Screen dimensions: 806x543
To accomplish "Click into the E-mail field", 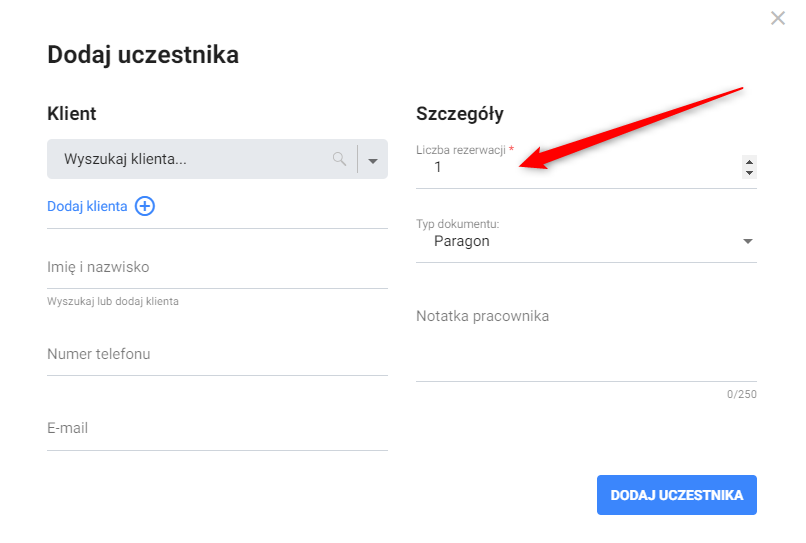I will 216,429.
